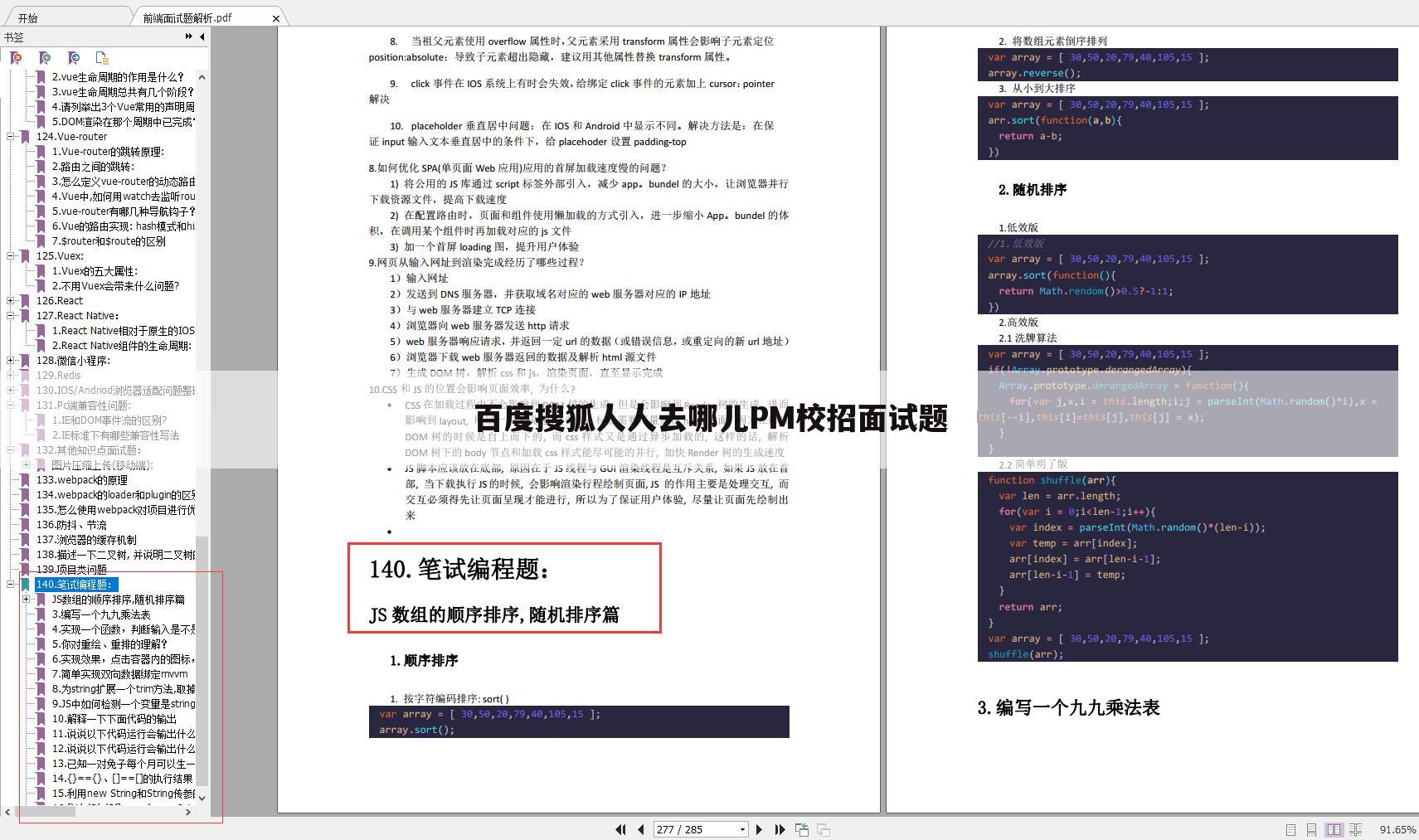Click the bookmark panel horizontal scroll-right arrow
The height and width of the screenshot is (840, 1419).
tap(187, 812)
